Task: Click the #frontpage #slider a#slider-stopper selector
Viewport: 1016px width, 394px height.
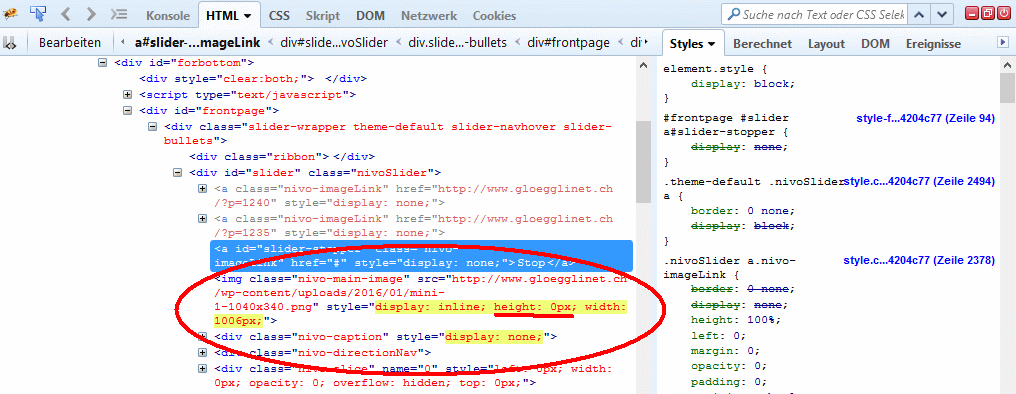Action: coord(726,124)
